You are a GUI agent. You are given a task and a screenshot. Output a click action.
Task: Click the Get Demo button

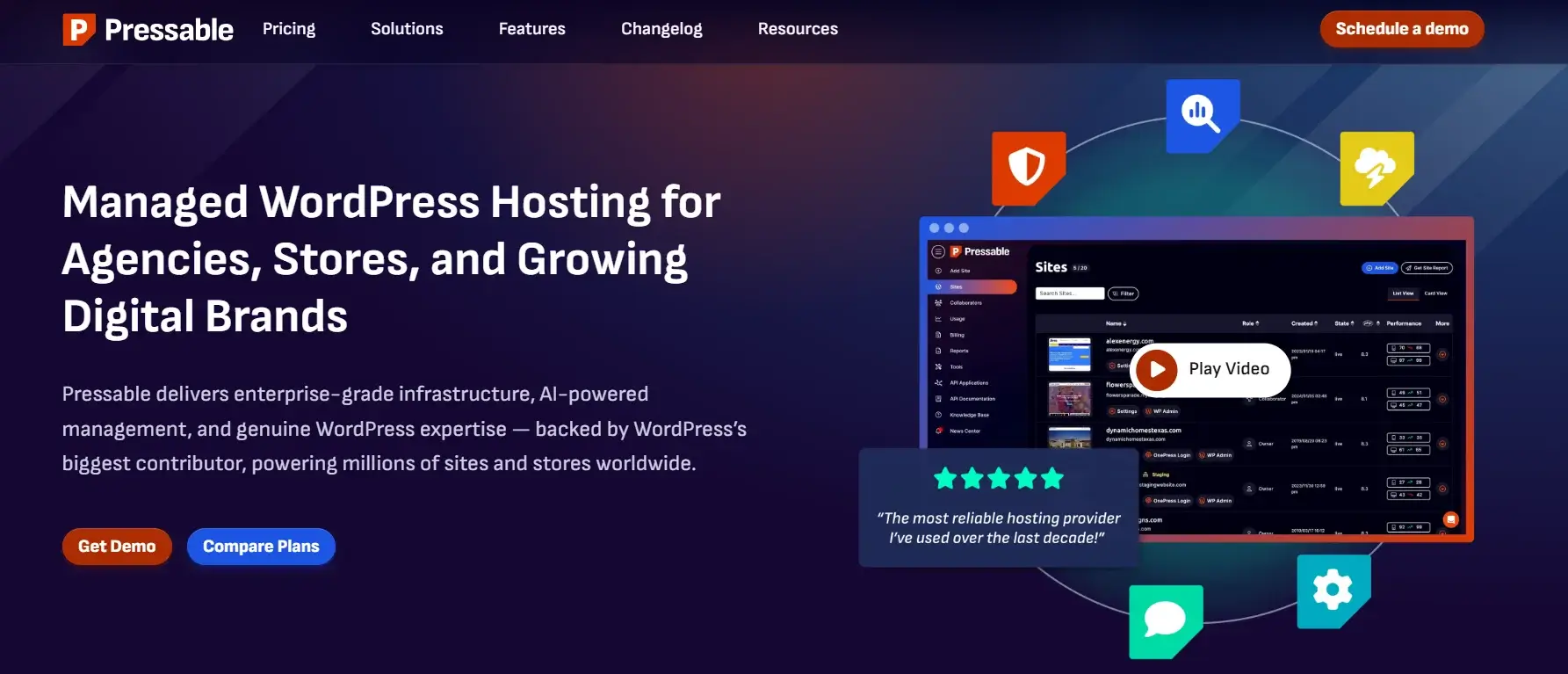click(117, 547)
